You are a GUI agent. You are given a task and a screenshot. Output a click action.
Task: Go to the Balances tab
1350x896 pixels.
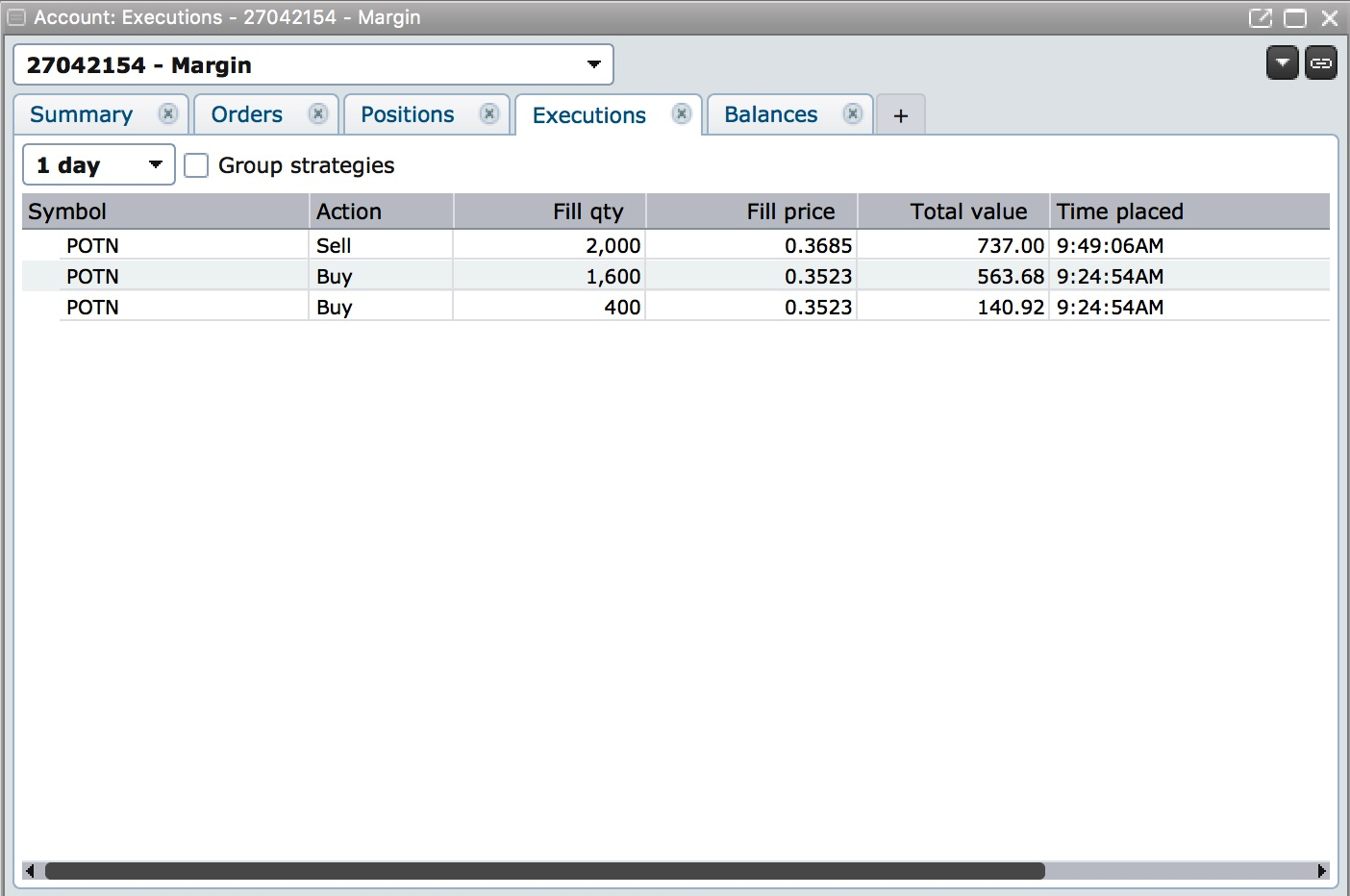pyautogui.click(x=770, y=114)
